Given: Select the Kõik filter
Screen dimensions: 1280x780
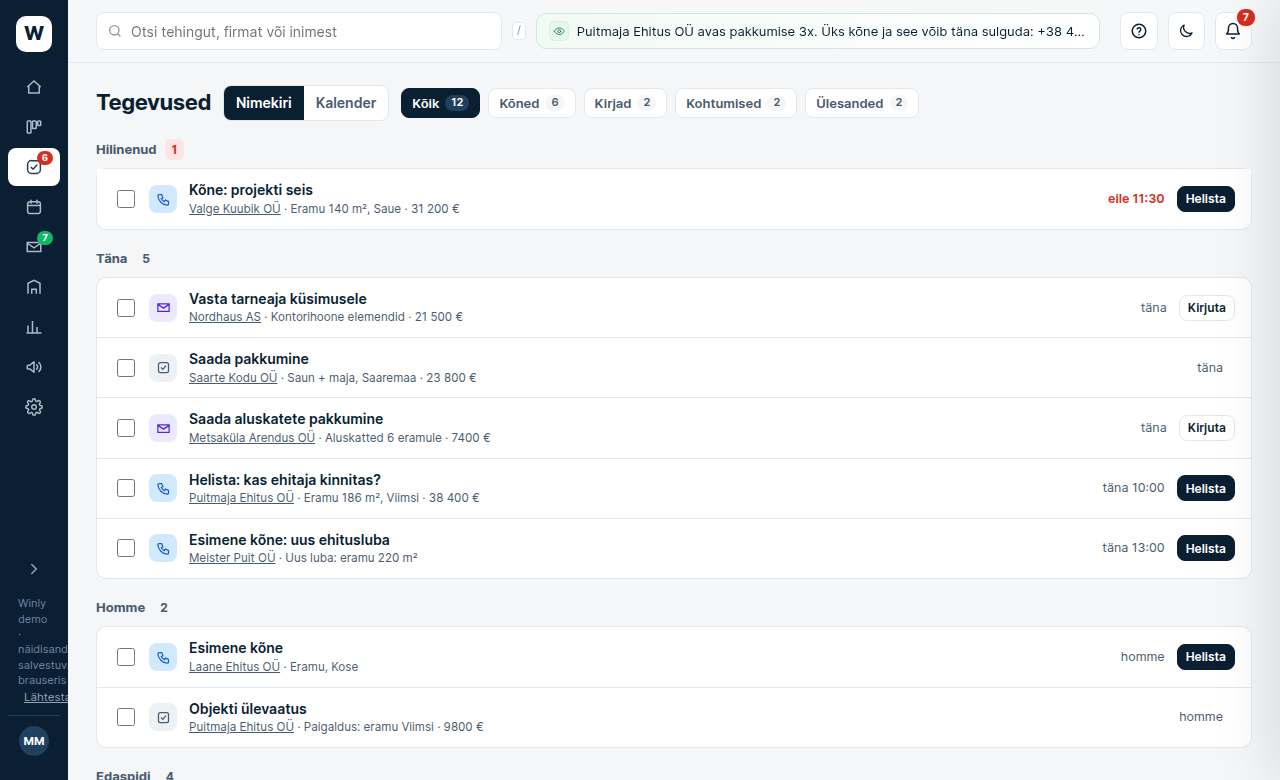Looking at the screenshot, I should coord(440,103).
